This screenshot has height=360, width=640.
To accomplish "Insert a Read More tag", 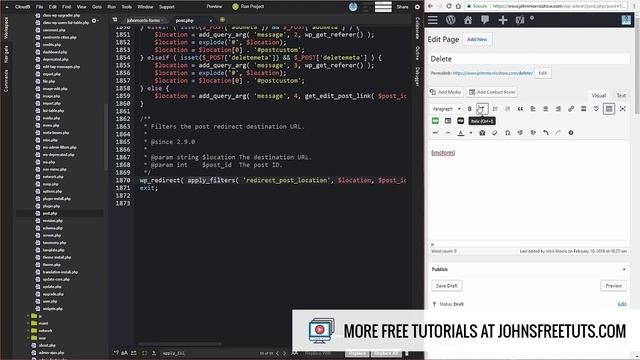I will pos(583,109).
